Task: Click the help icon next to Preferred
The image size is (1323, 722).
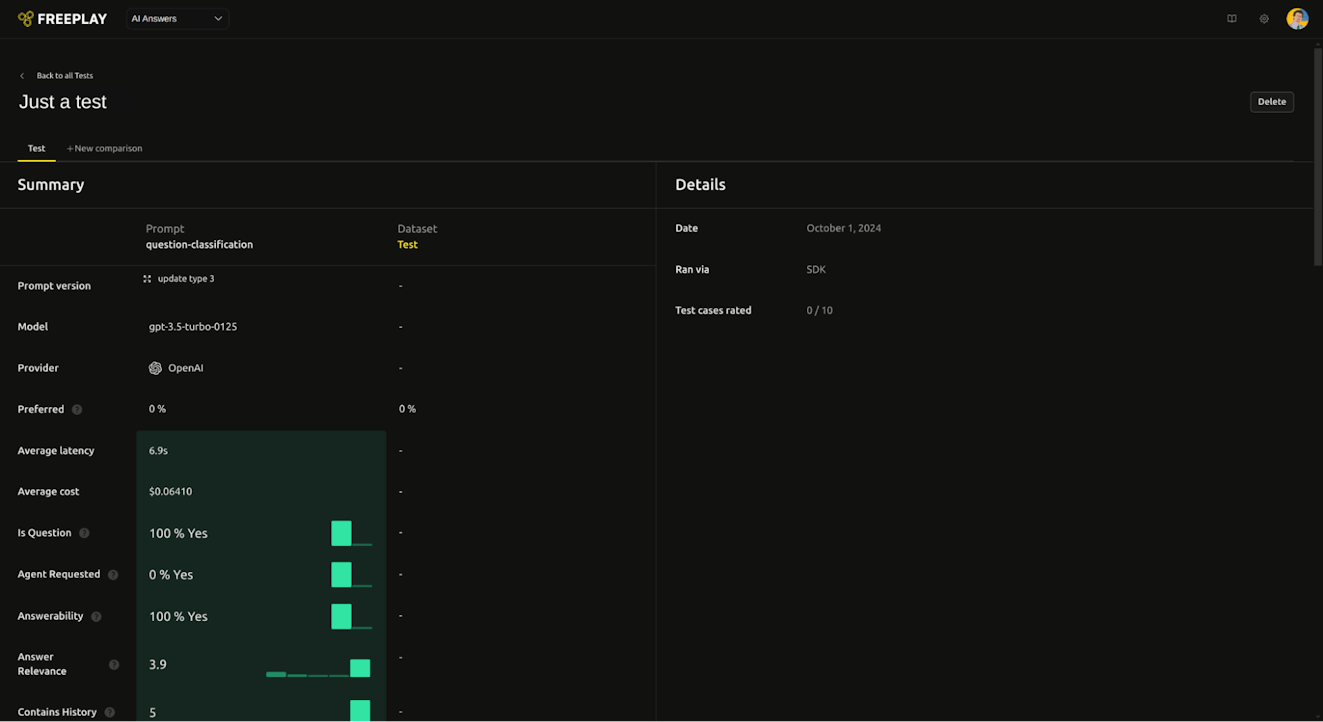Action: pos(77,410)
